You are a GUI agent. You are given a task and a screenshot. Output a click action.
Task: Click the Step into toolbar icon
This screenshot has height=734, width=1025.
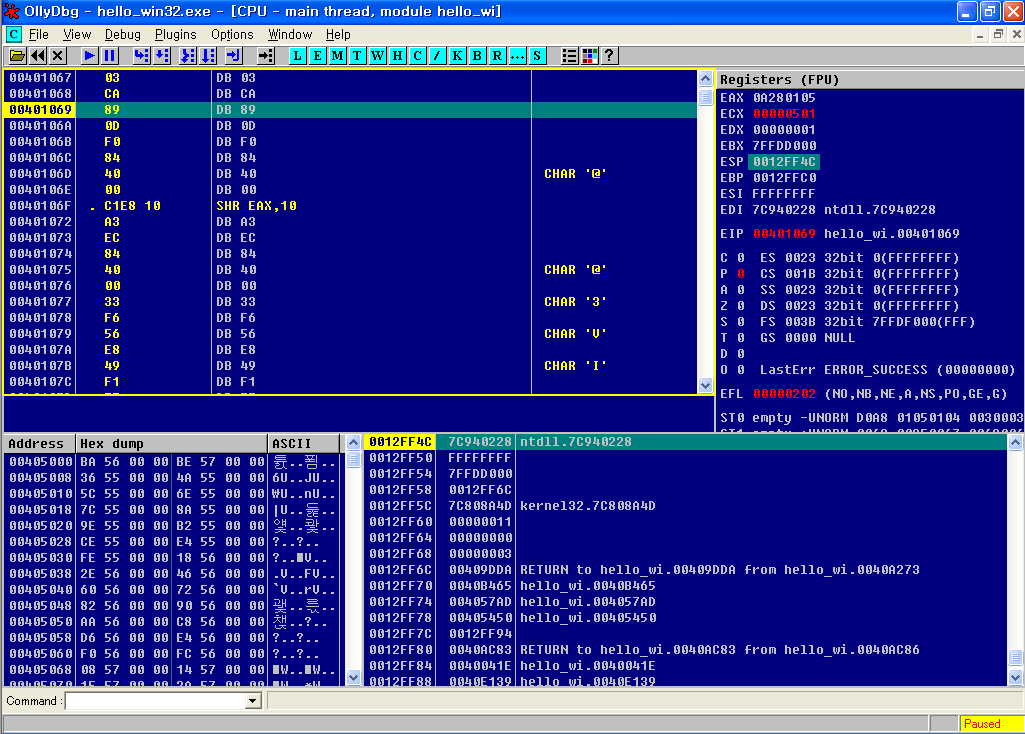tap(141, 56)
